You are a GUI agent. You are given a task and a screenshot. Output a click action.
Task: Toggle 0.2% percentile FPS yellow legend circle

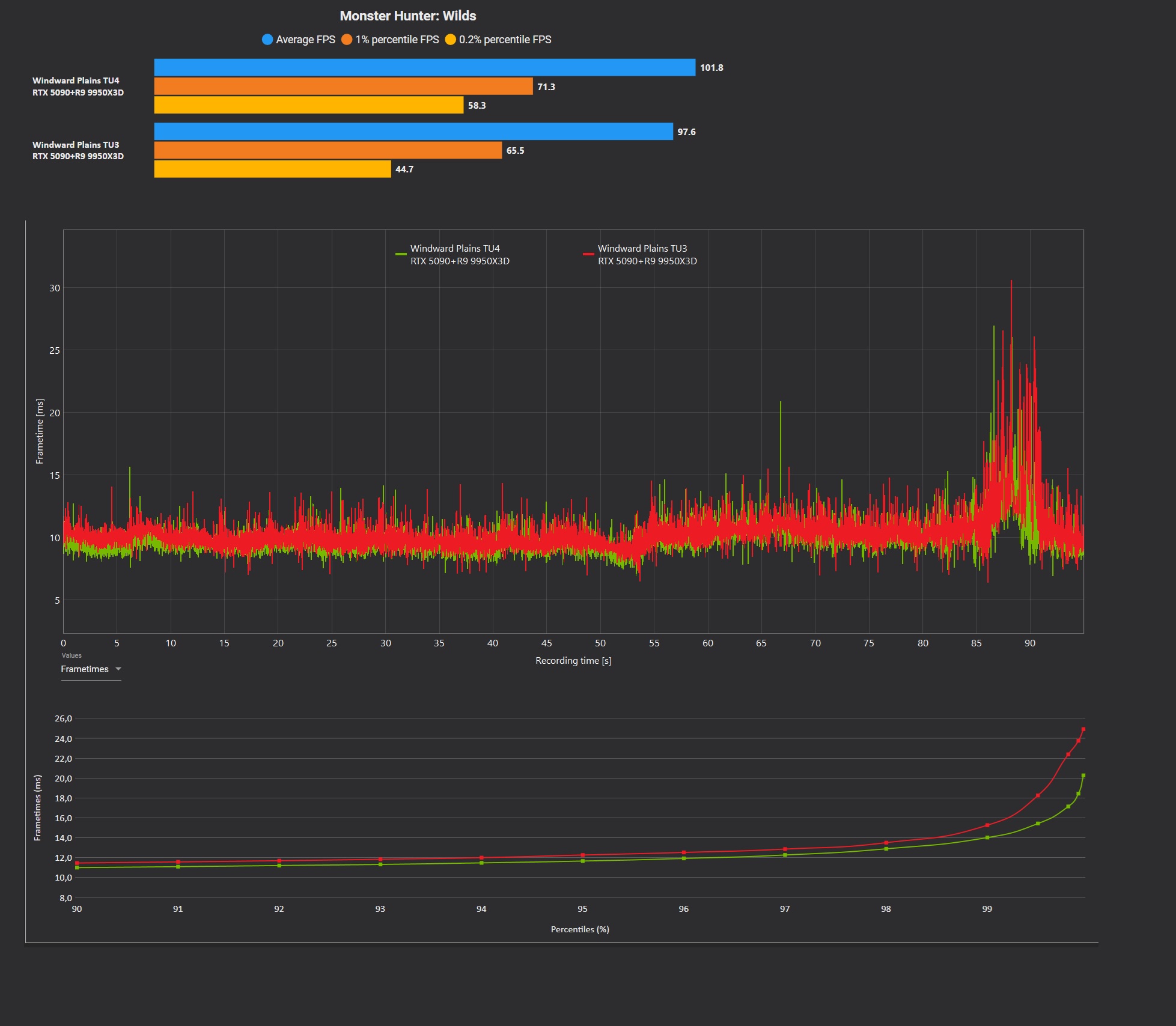(451, 40)
